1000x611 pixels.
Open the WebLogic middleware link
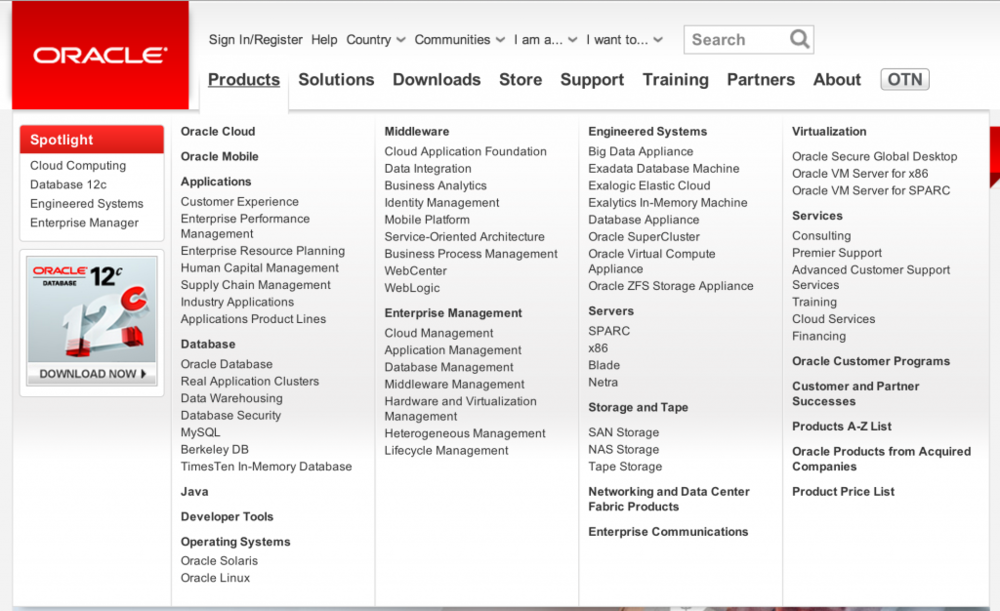(412, 288)
